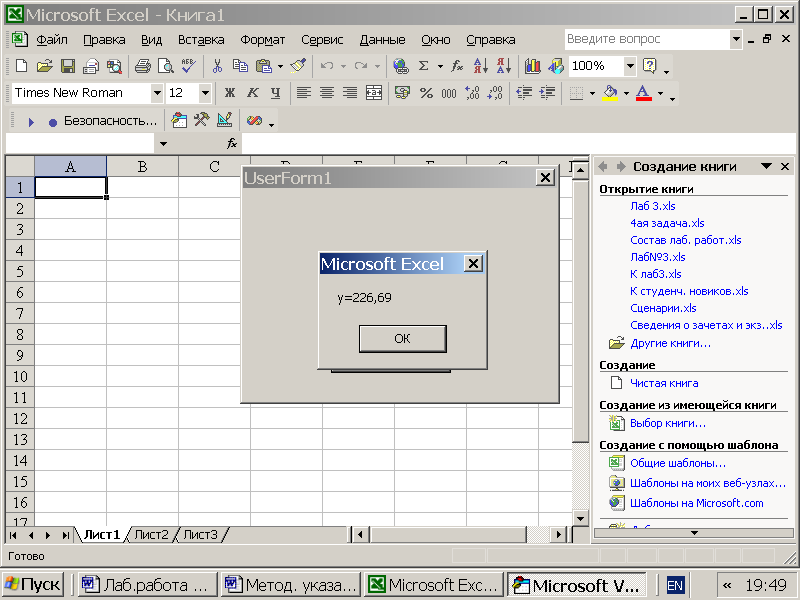
Task: Click the New workbook icon
Action: [x=21, y=66]
